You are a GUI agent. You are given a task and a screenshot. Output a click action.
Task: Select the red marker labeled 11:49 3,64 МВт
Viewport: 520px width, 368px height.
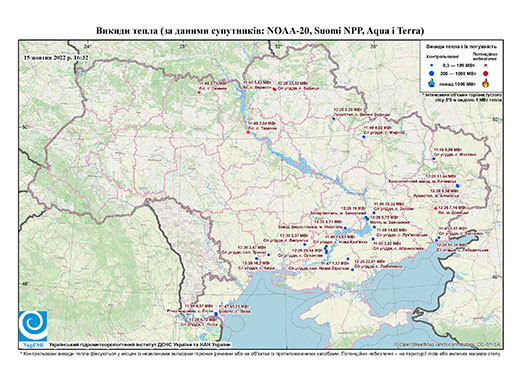point(248,132)
